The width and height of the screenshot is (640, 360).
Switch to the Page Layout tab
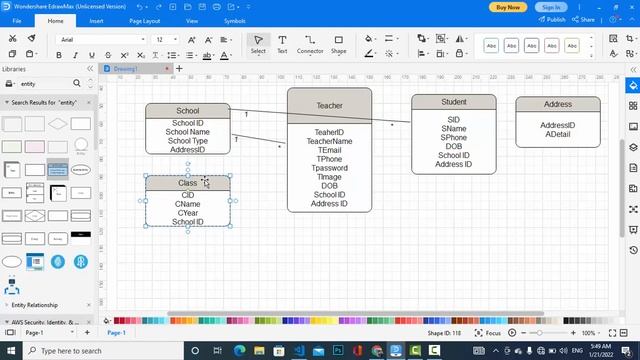144,21
